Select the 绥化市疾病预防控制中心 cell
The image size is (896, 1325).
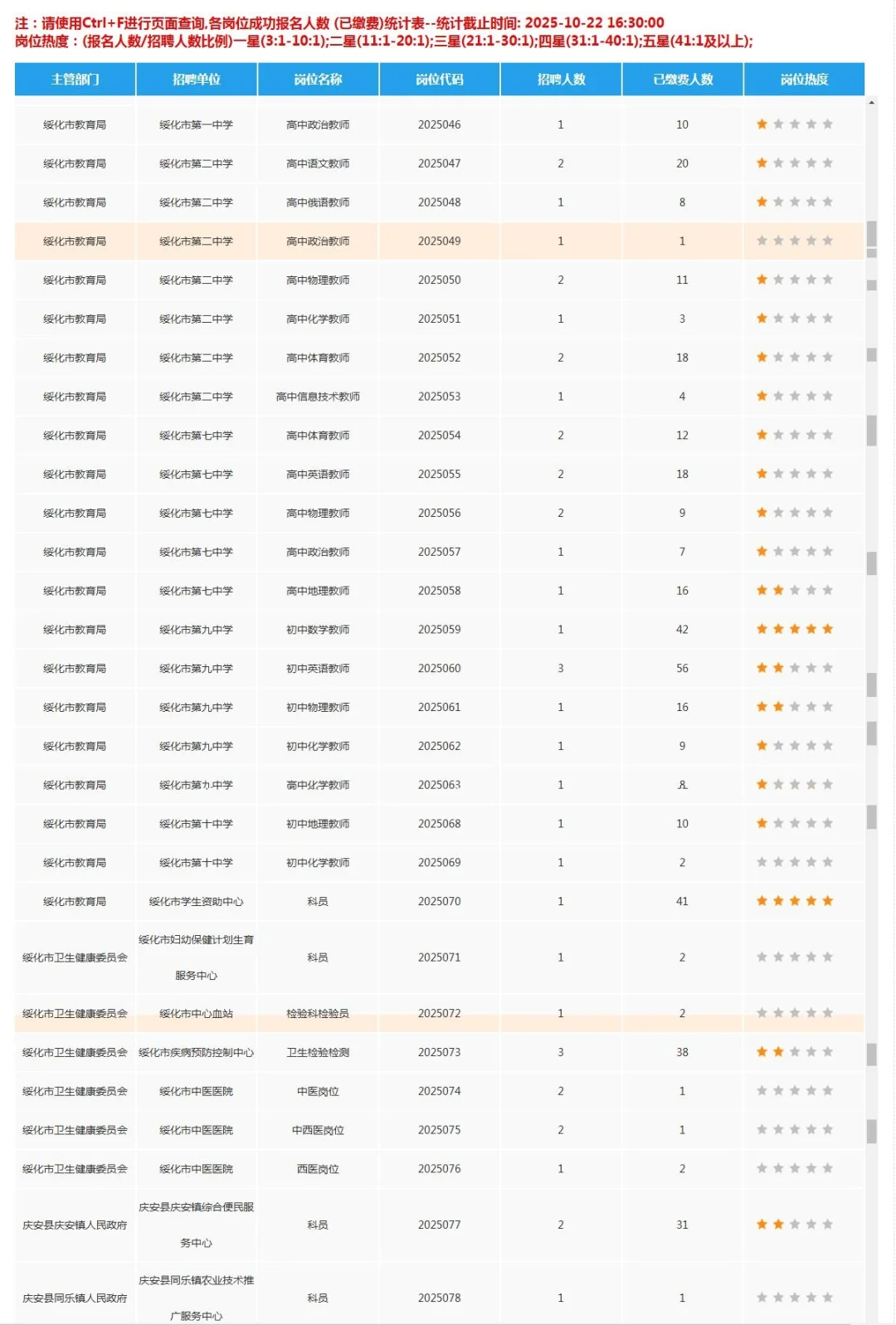[197, 1052]
